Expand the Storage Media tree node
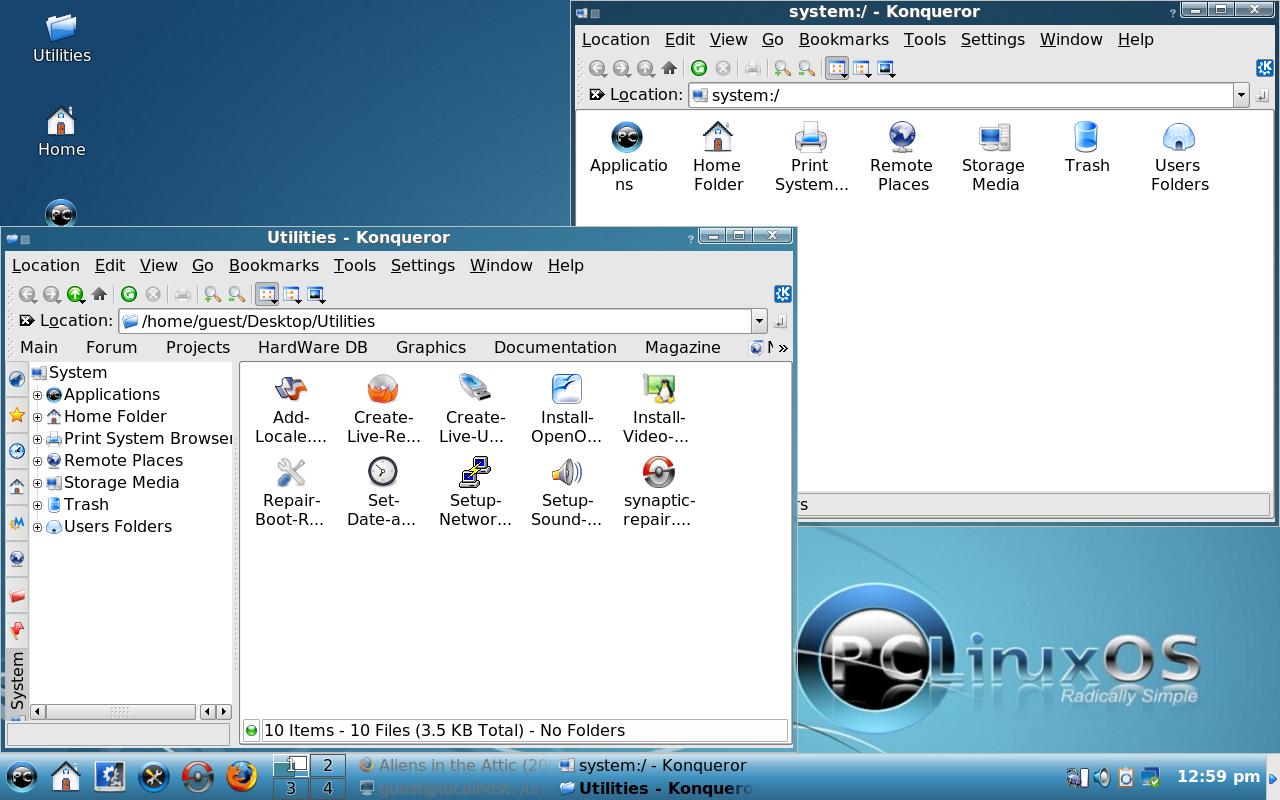The image size is (1280, 800). tap(38, 483)
